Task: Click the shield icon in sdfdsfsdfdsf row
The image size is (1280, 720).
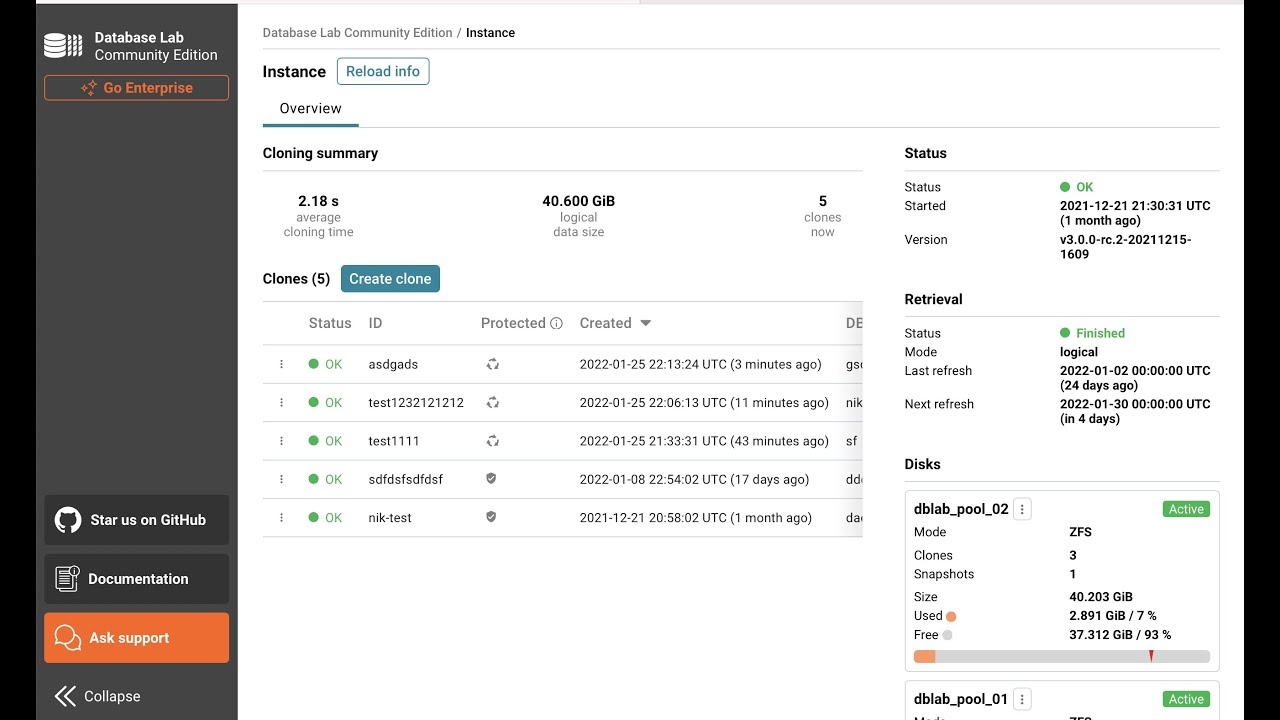Action: [x=491, y=479]
